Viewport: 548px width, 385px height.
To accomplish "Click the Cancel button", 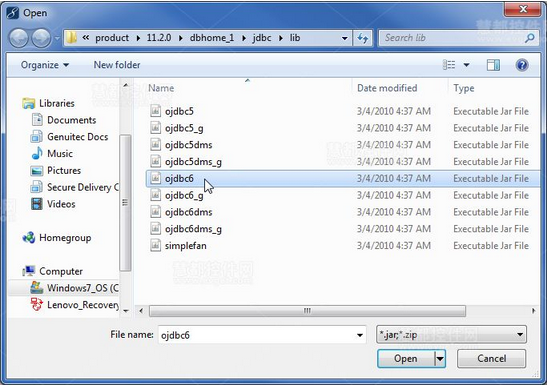I will click(491, 358).
